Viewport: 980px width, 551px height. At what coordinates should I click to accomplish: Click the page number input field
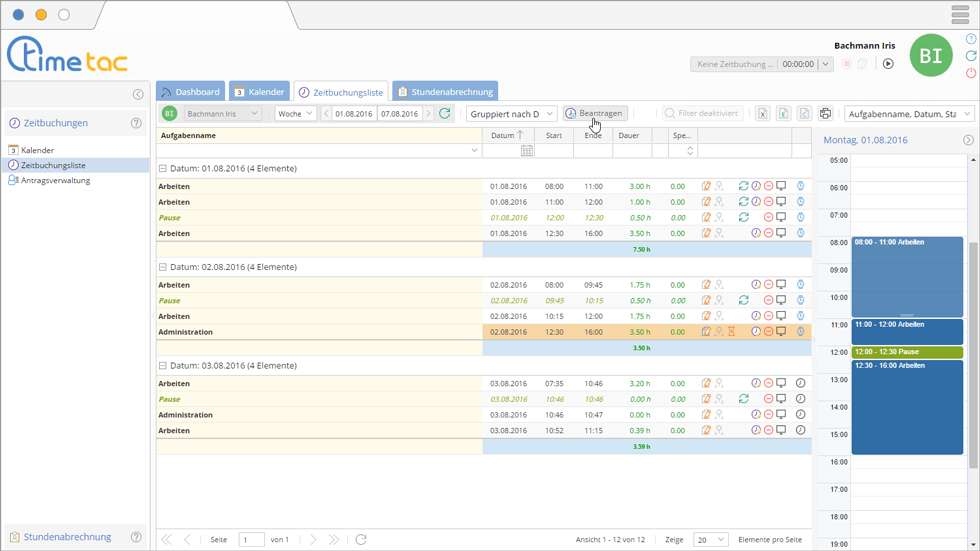(x=251, y=540)
